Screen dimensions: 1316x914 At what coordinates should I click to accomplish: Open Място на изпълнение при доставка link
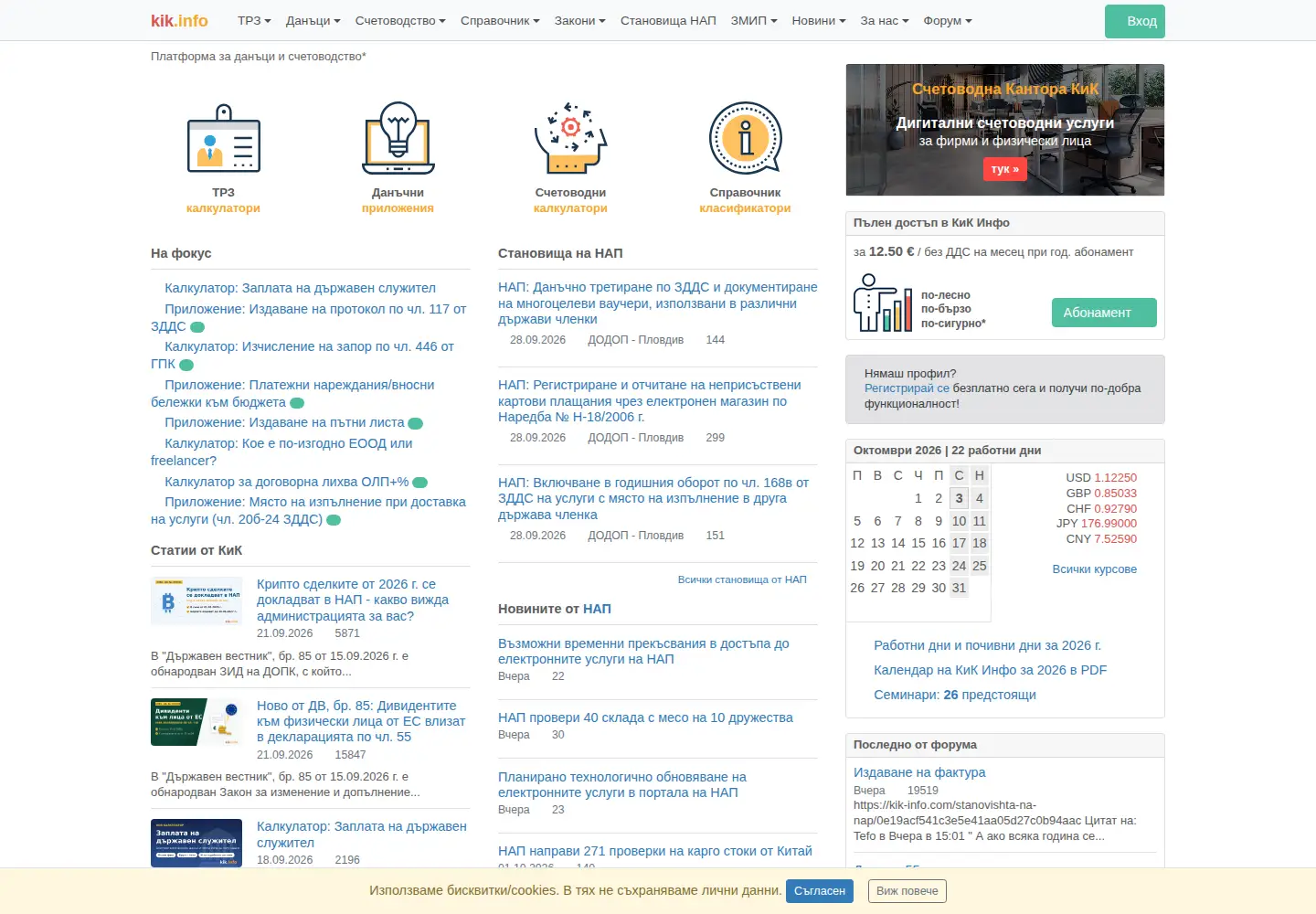(x=308, y=510)
